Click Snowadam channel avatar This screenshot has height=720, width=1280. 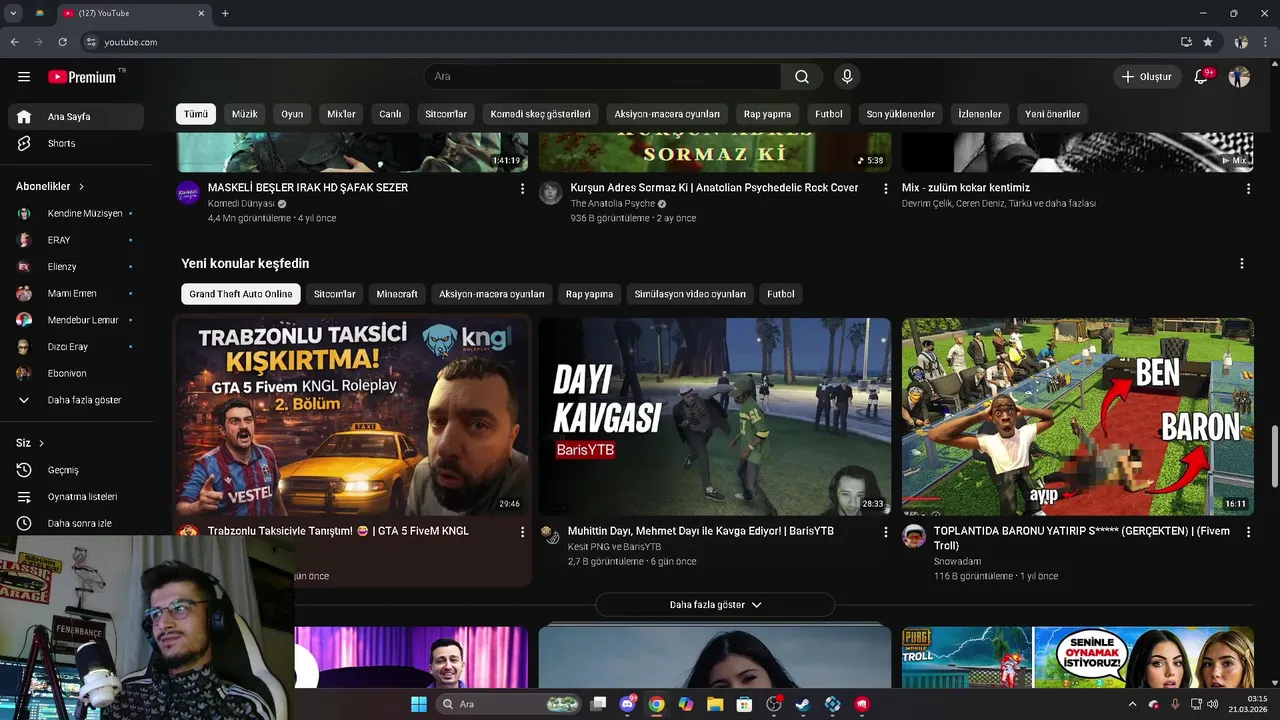coord(914,536)
